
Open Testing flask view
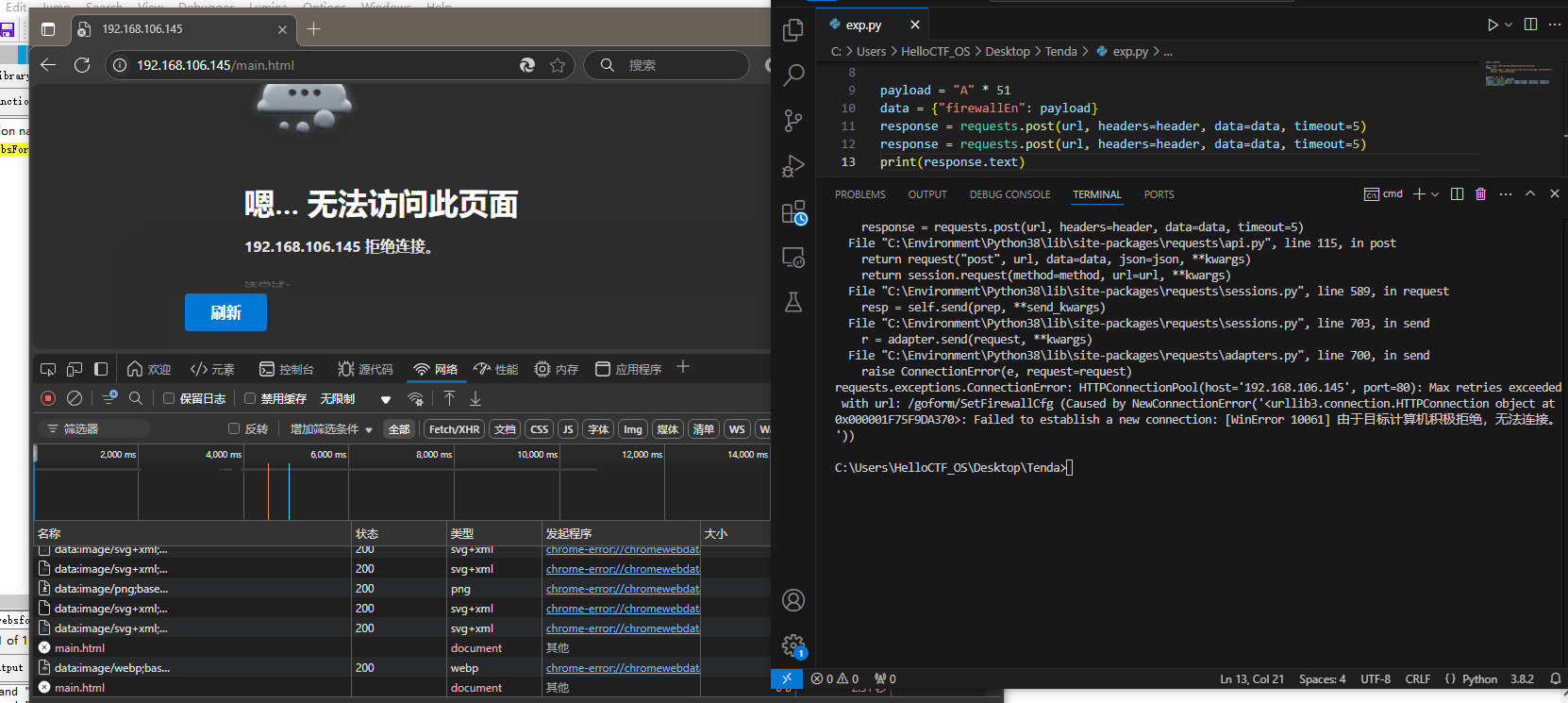coord(793,302)
